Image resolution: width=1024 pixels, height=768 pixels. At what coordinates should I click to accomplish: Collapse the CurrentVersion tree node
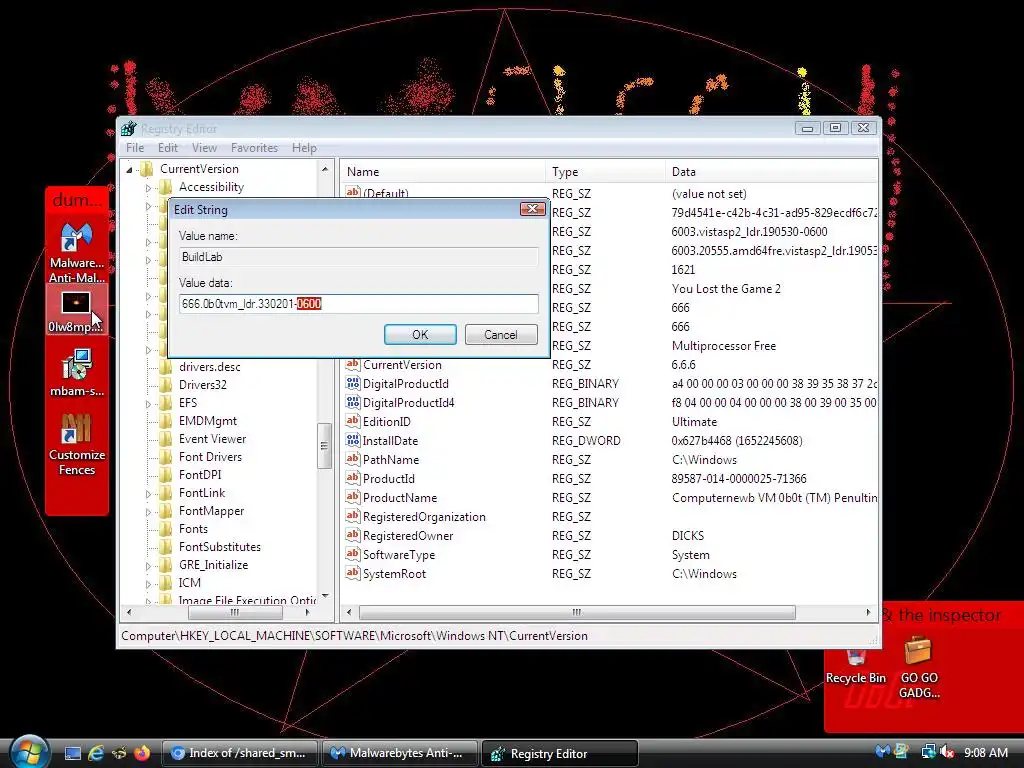tap(129, 170)
